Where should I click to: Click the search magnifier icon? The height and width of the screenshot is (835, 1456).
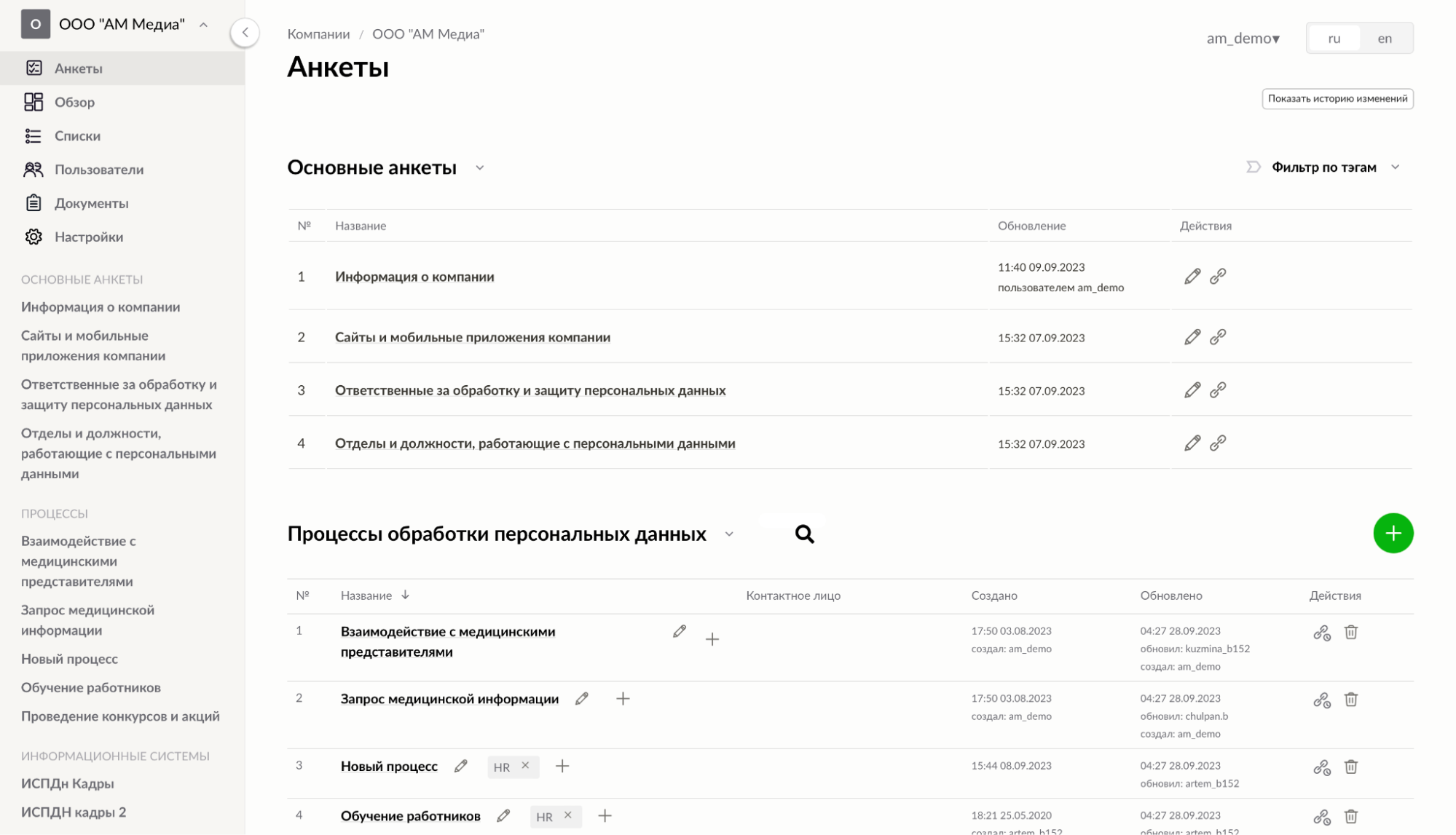tap(804, 534)
